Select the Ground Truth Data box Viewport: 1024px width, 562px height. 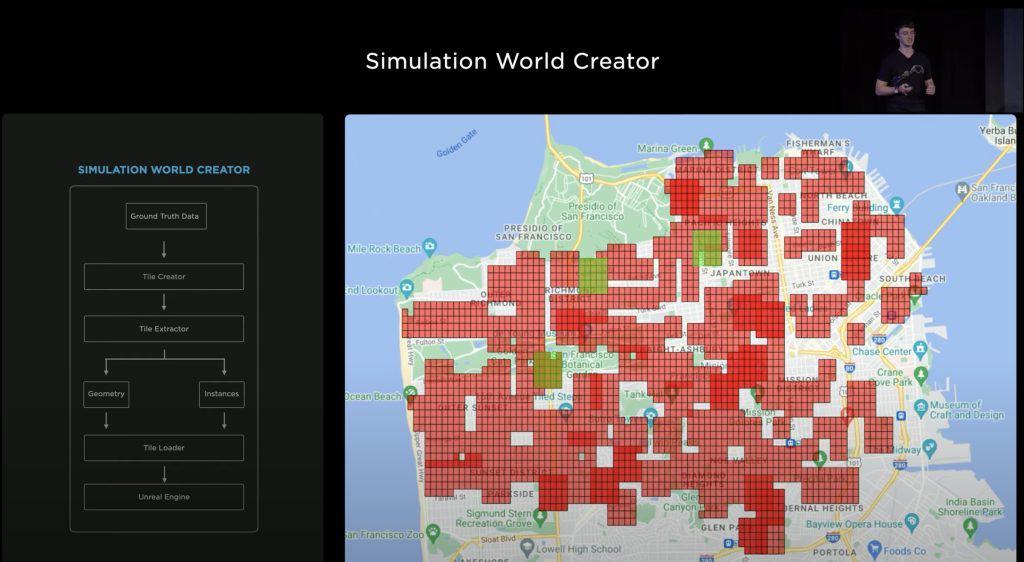166,216
